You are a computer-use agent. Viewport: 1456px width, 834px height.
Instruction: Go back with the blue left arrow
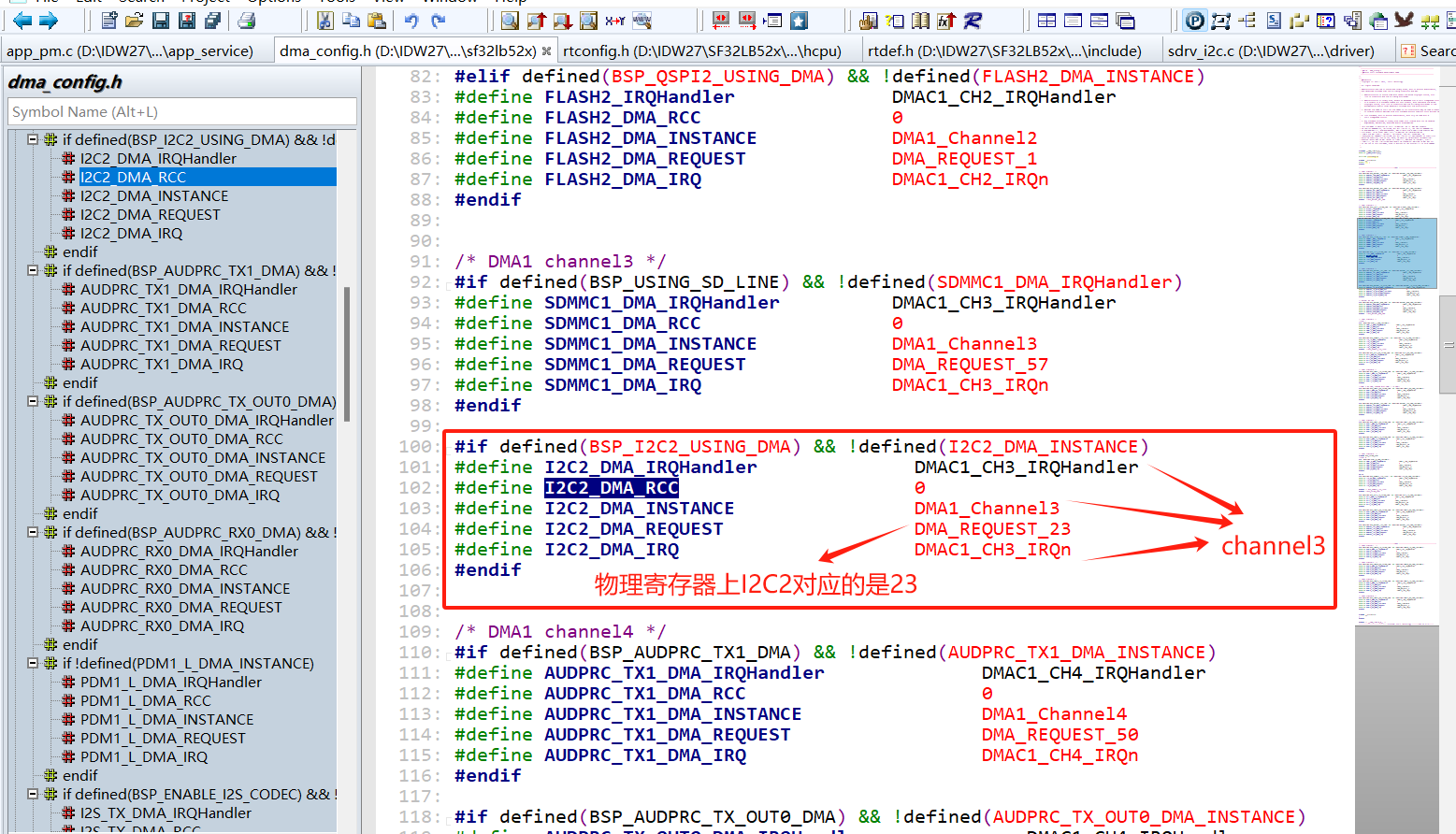pos(22,20)
